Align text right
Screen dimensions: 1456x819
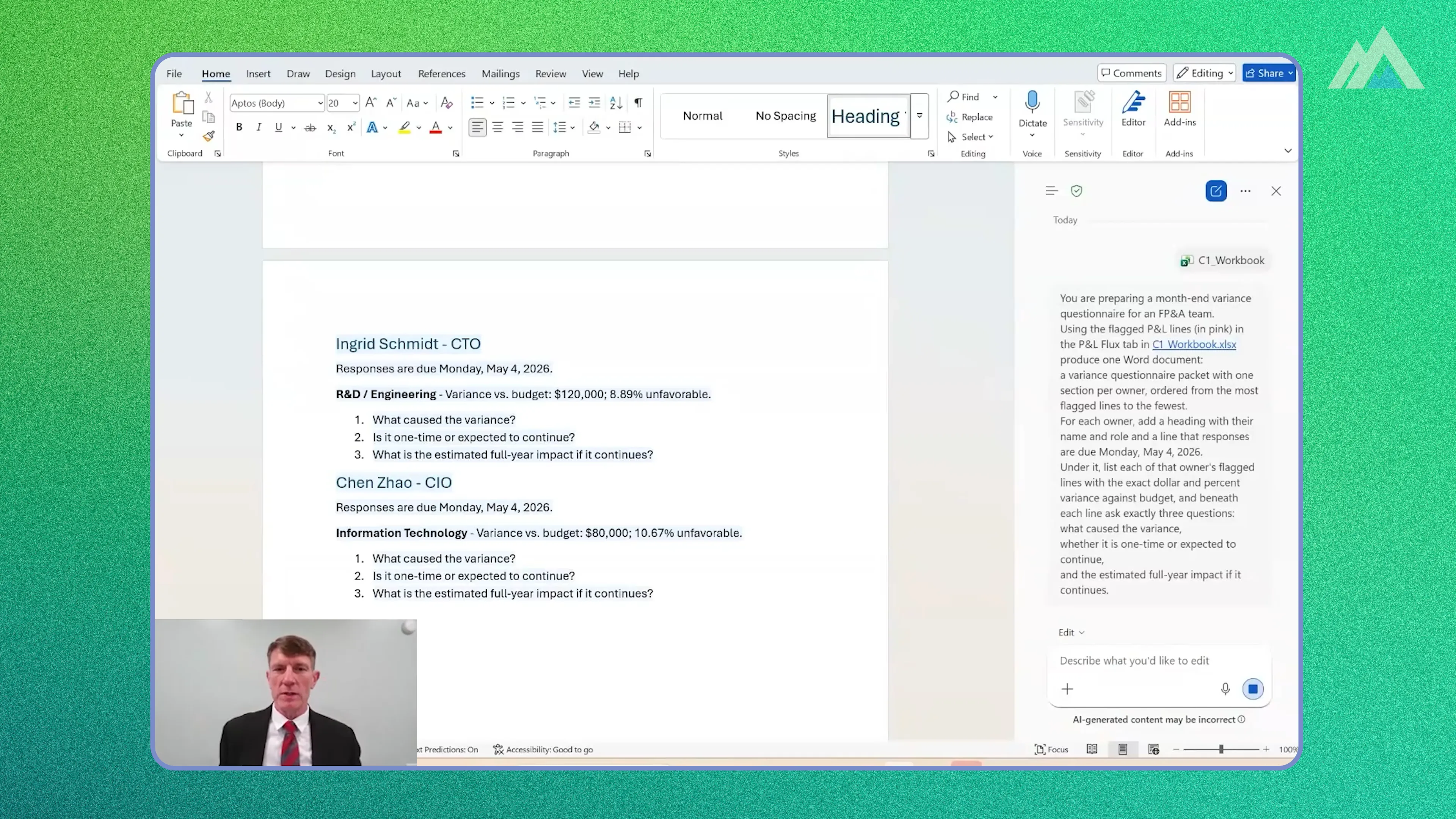point(517,128)
